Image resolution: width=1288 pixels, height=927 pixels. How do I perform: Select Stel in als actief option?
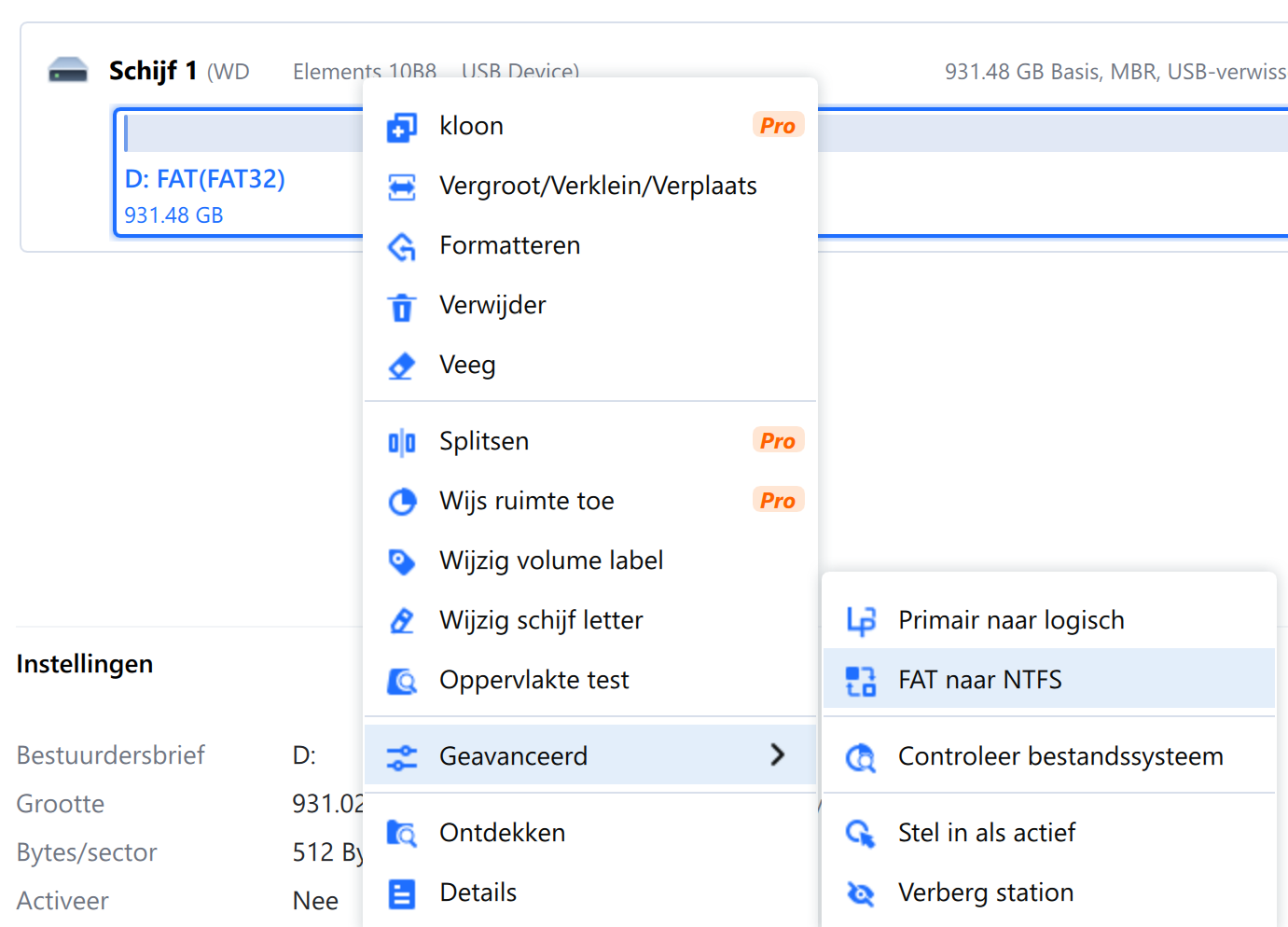[986, 833]
